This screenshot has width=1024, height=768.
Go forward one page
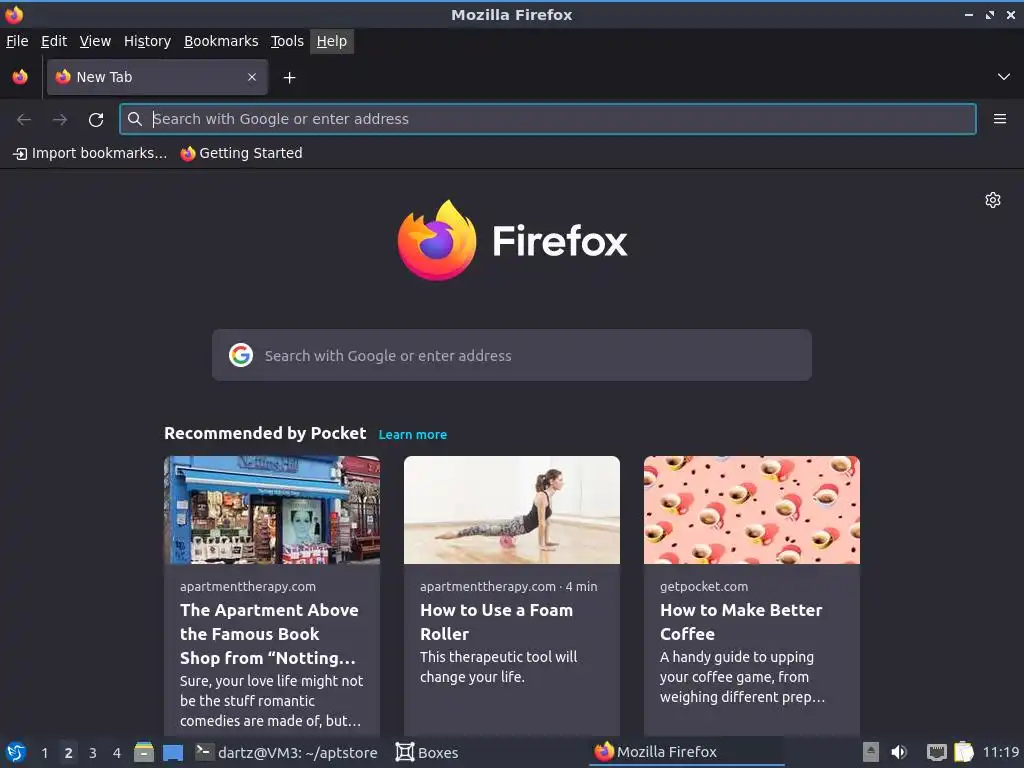[60, 120]
